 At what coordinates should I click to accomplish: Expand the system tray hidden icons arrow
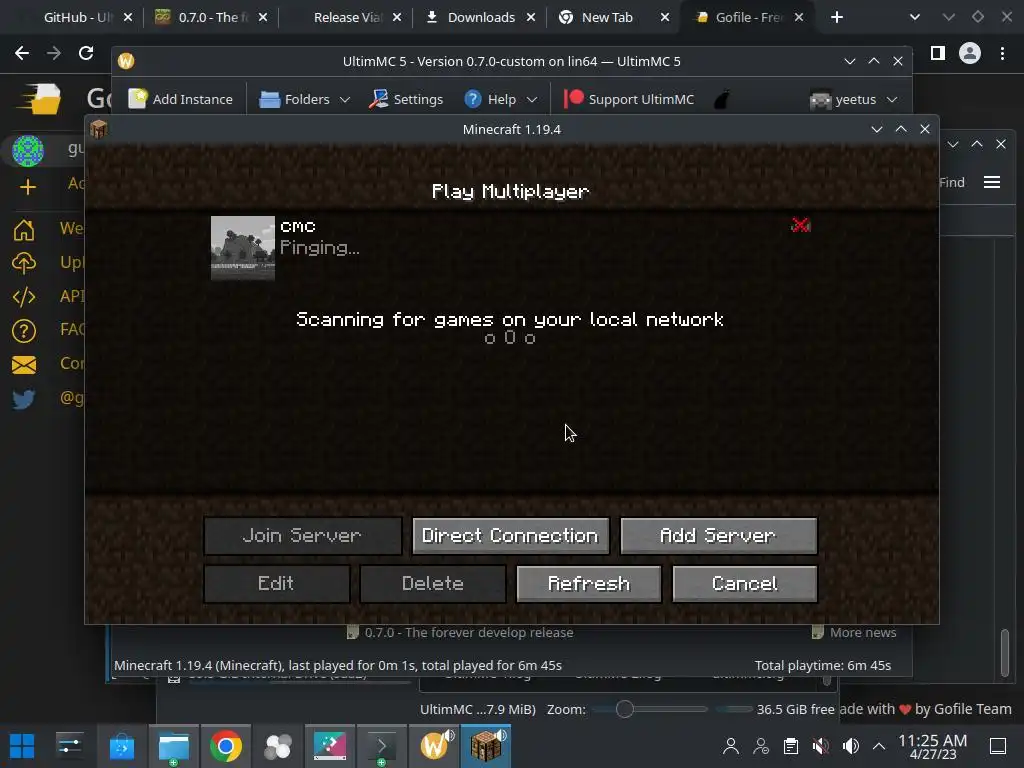point(879,746)
